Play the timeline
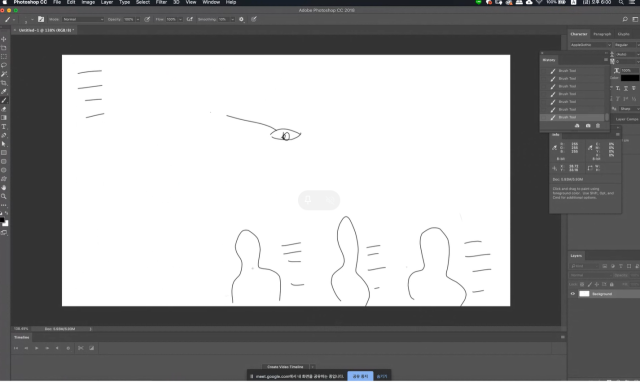The width and height of the screenshot is (640, 382). [36, 348]
